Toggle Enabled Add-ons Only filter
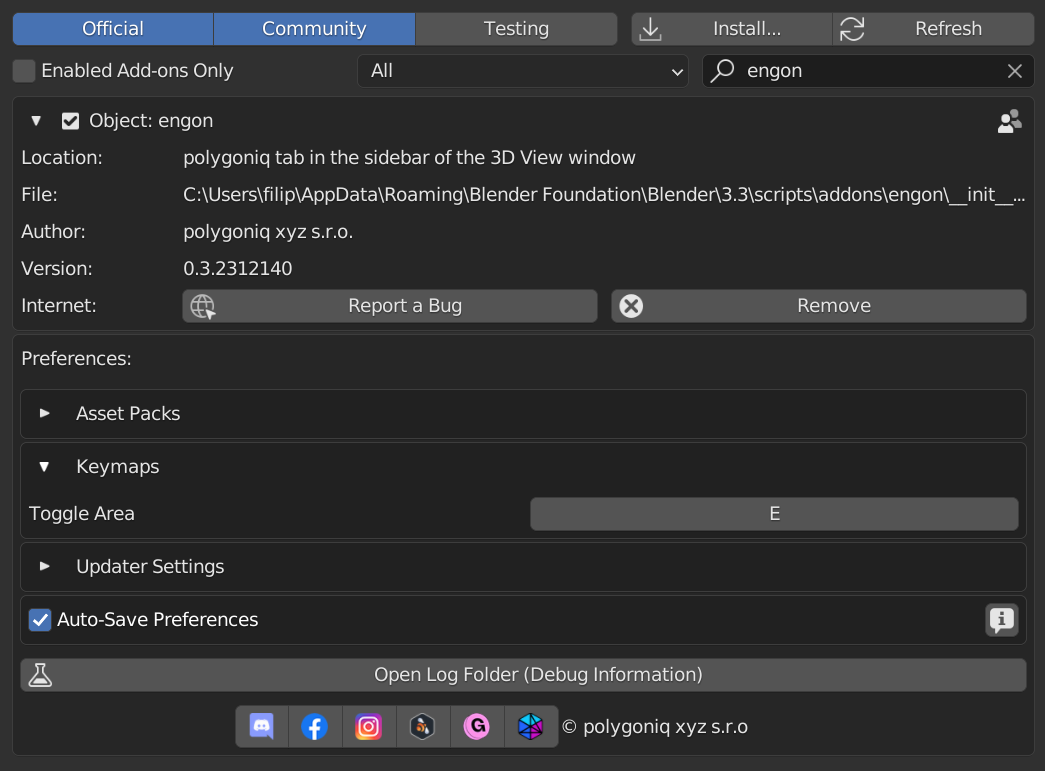 click(24, 70)
